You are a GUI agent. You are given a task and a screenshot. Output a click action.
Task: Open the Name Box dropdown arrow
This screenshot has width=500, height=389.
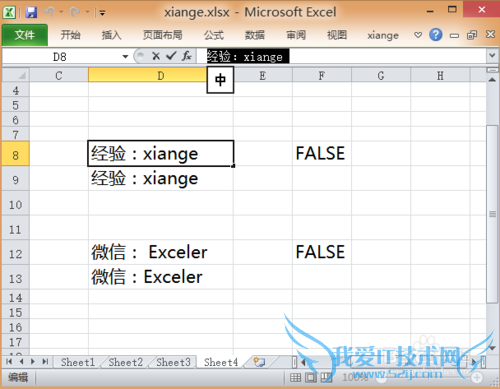(125, 57)
